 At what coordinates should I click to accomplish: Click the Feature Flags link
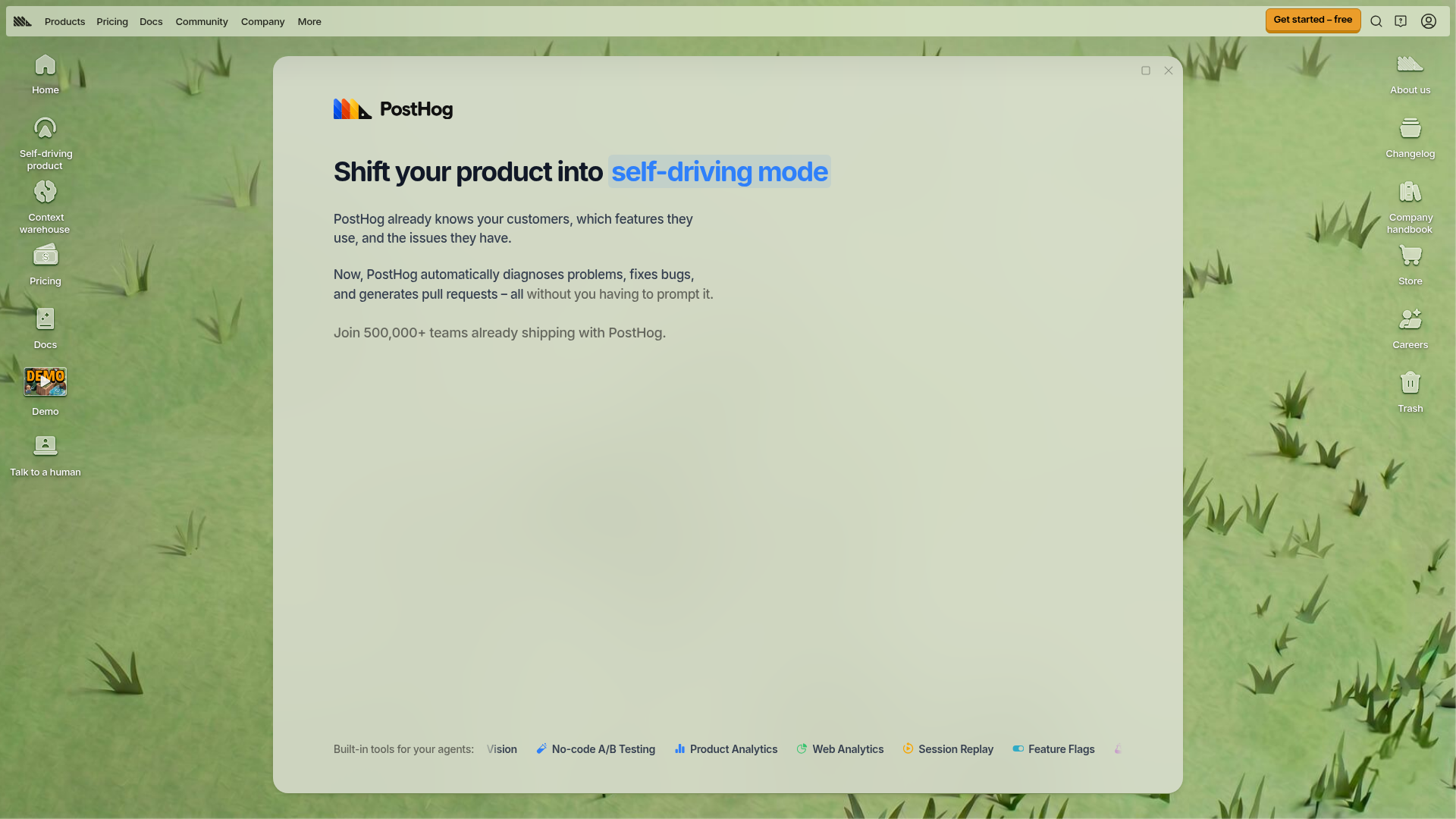coord(1053,749)
